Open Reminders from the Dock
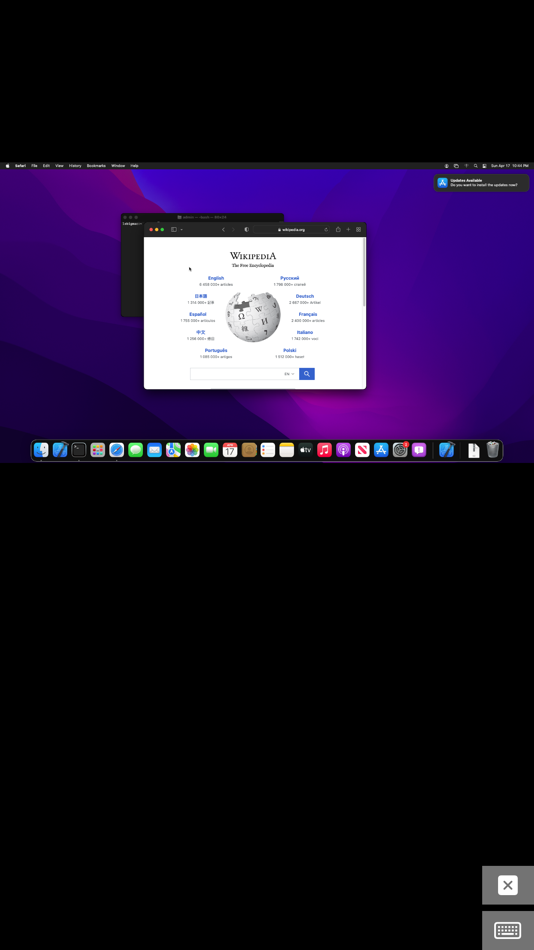Viewport: 534px width, 950px height. click(268, 450)
